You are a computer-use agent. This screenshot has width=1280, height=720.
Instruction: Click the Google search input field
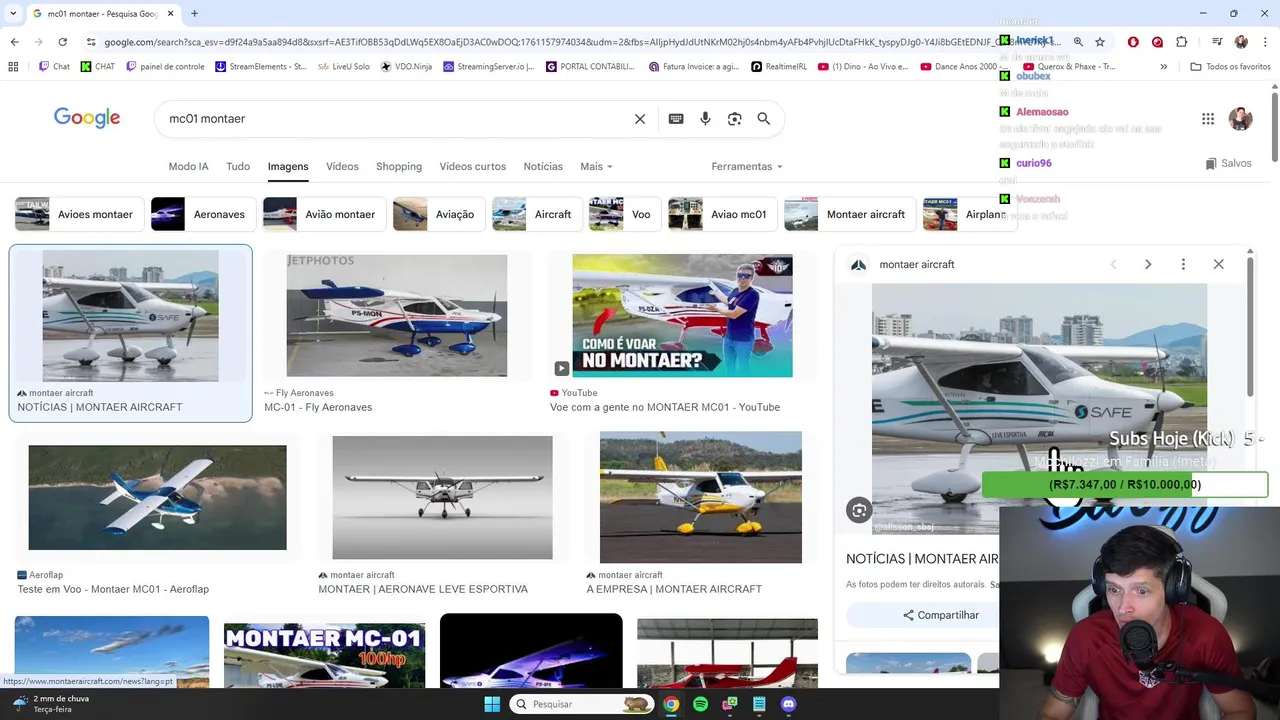click(395, 119)
